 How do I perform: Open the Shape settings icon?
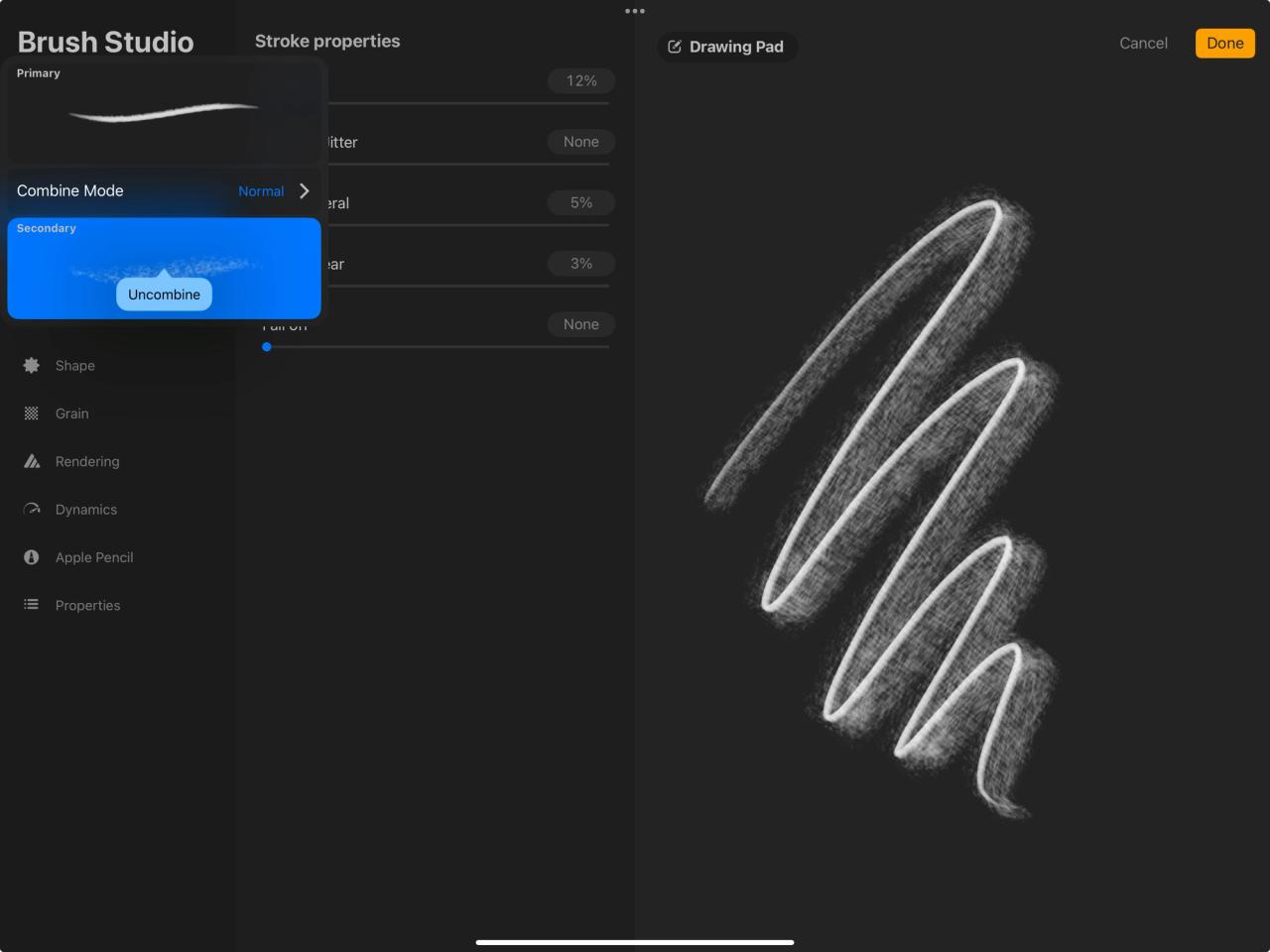click(x=32, y=365)
